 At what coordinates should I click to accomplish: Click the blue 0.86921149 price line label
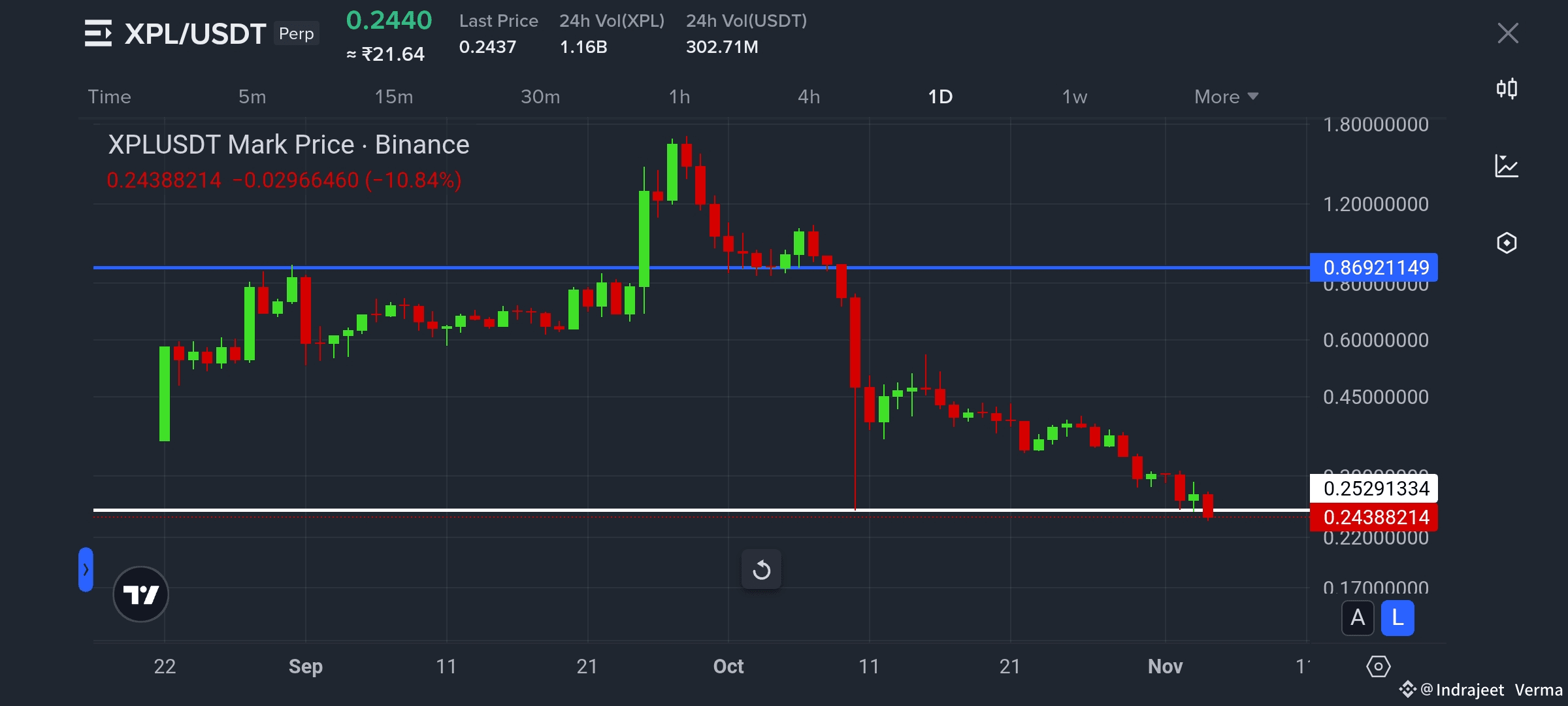1374,267
